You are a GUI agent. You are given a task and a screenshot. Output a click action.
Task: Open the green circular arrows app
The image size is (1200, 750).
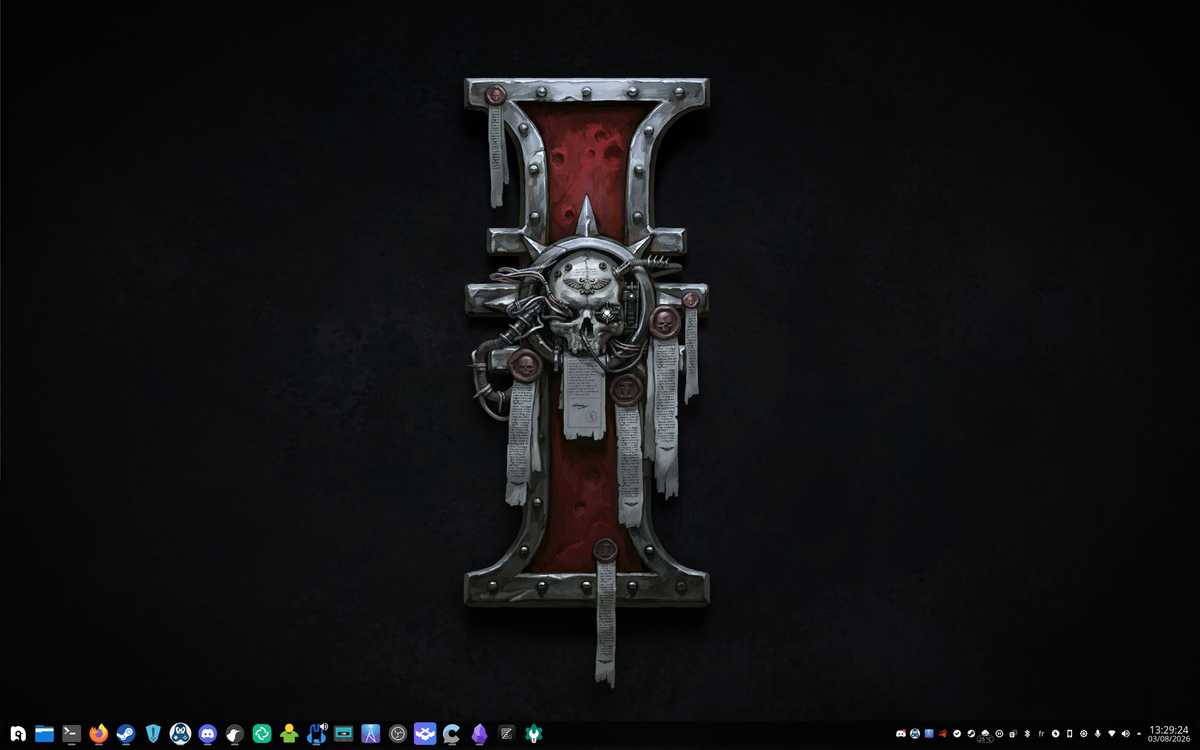tap(262, 734)
